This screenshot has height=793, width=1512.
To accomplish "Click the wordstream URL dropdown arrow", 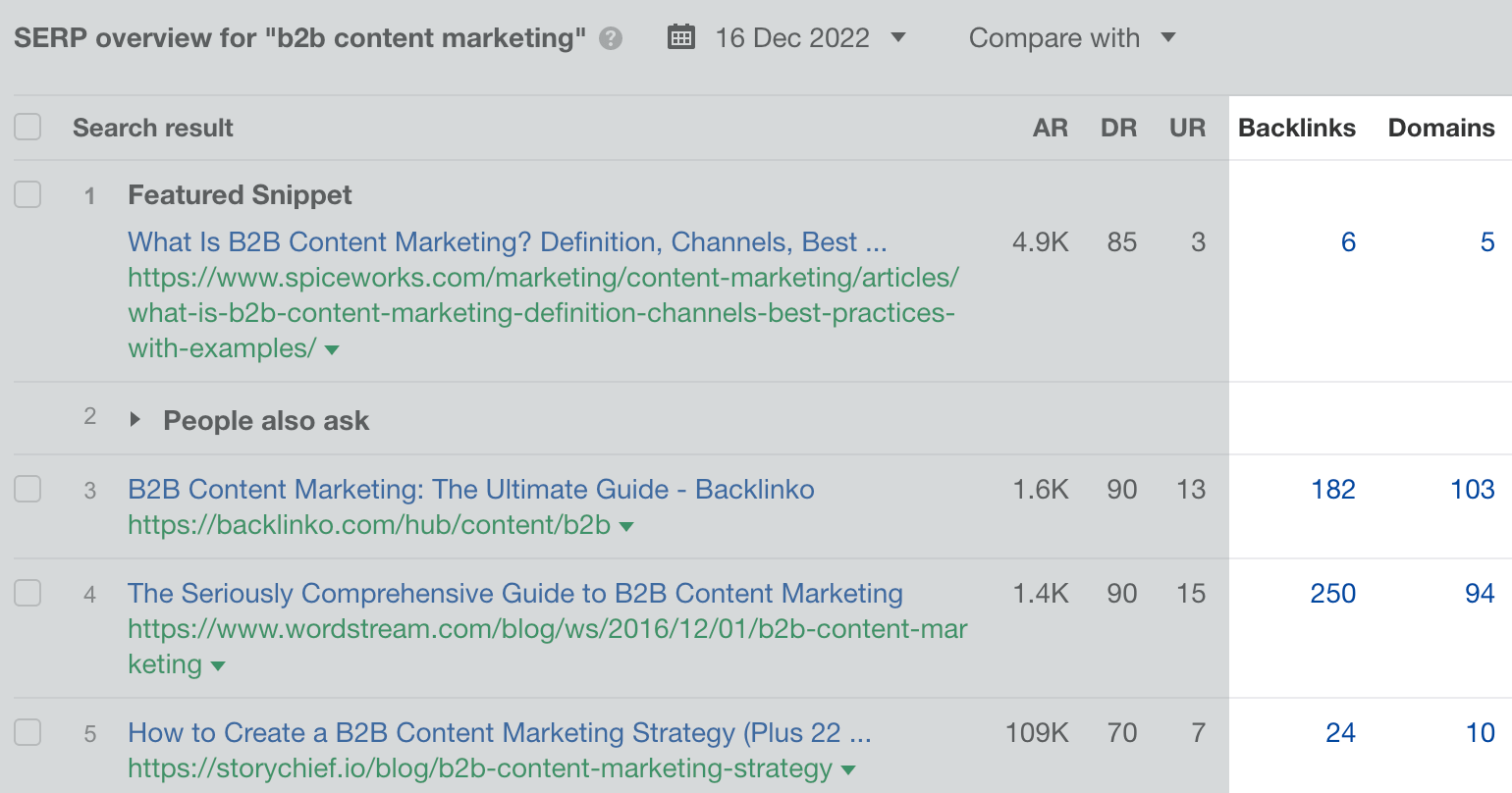I will click(218, 665).
